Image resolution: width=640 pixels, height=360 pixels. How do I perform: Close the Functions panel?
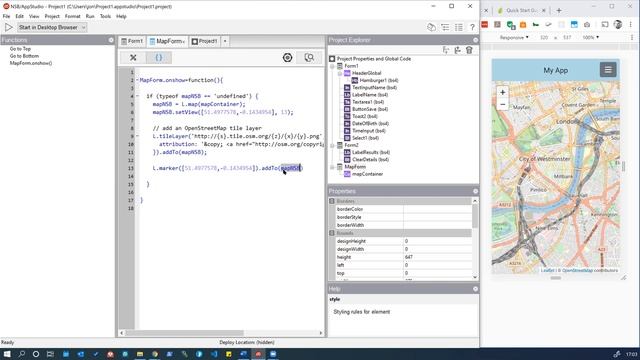click(x=111, y=40)
